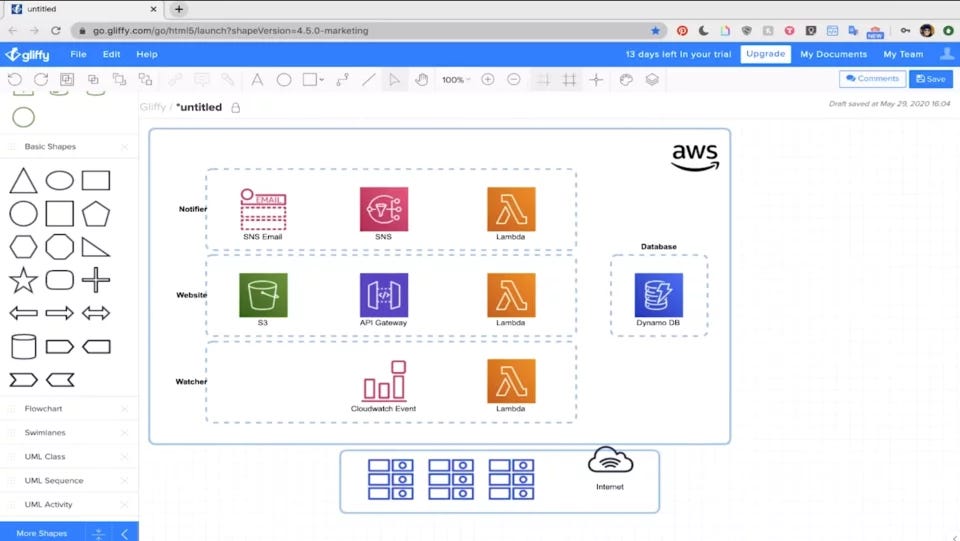Open the Layers panel icon
960x541 pixels.
pyautogui.click(x=652, y=80)
